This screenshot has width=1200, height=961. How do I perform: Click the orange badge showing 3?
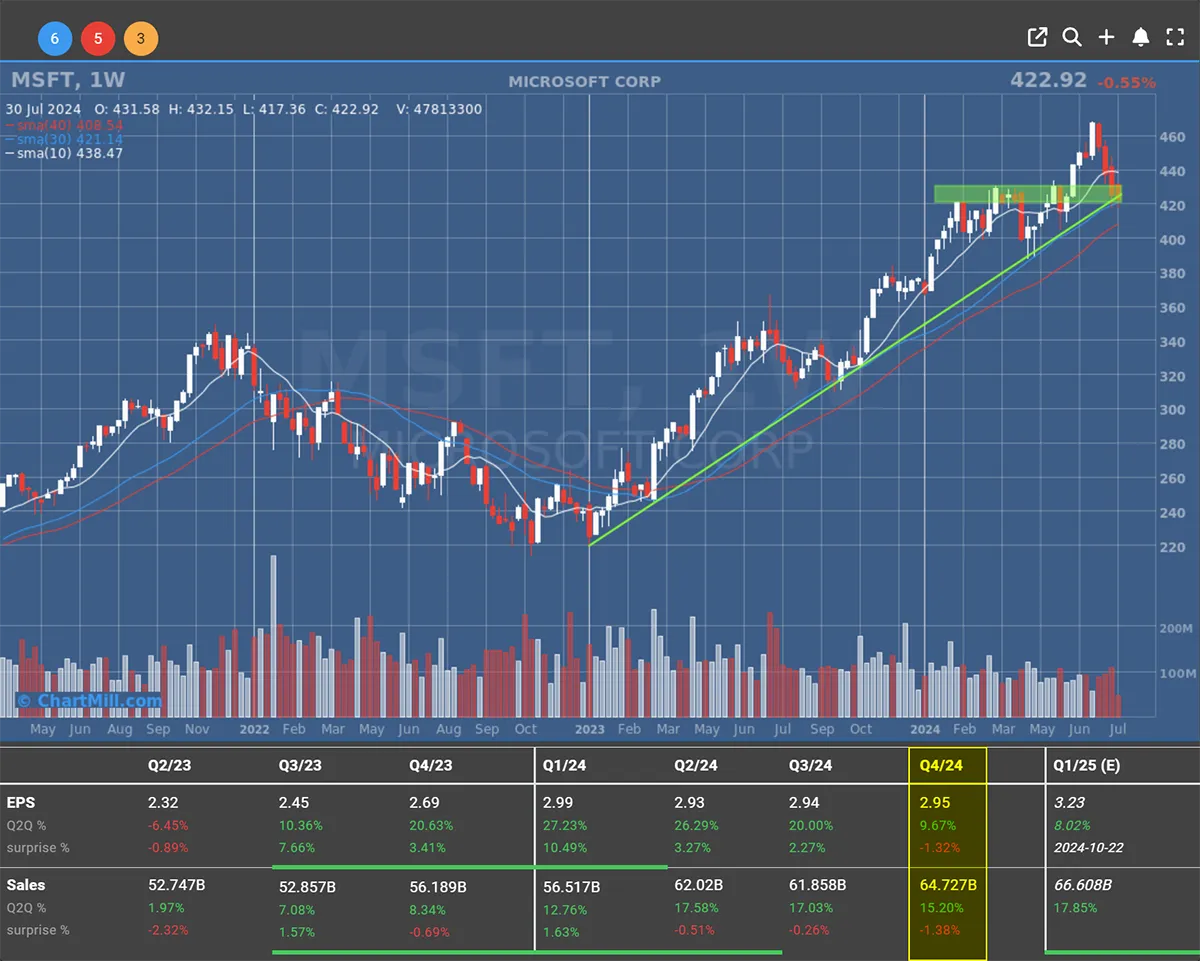[x=141, y=39]
